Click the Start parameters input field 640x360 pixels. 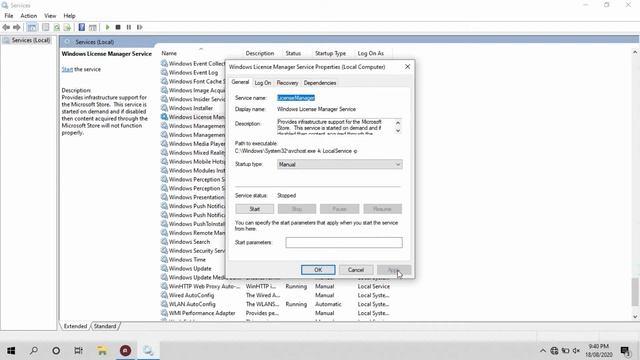pos(344,242)
